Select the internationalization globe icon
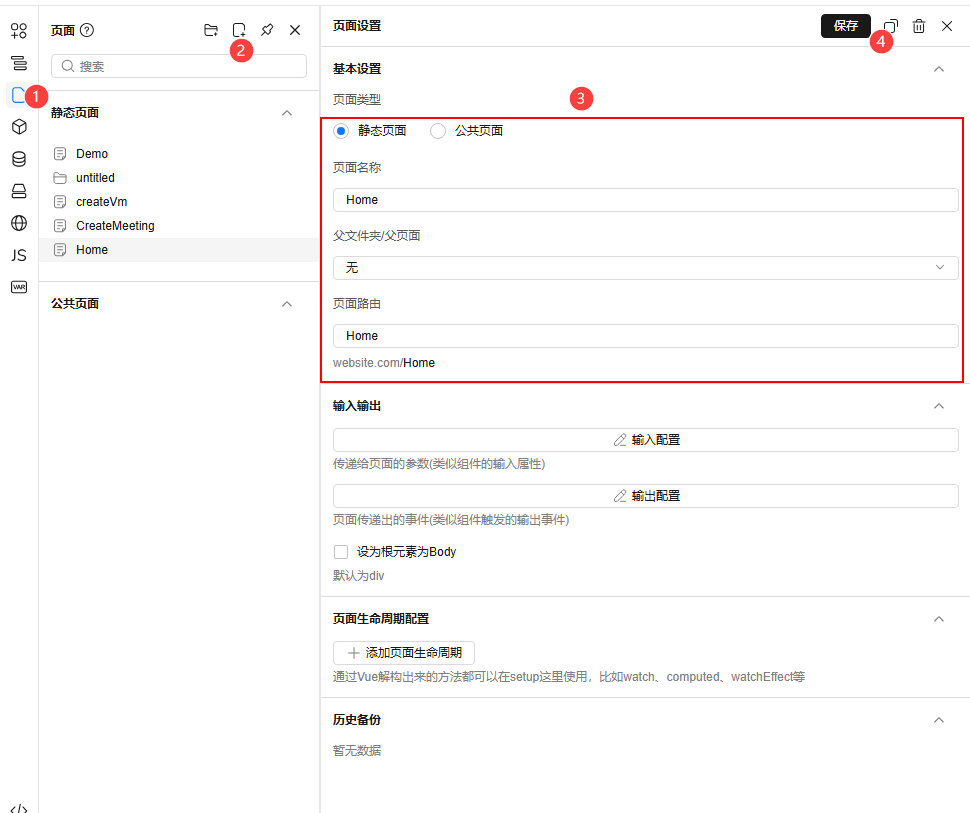This screenshot has height=813, width=970. click(x=18, y=223)
